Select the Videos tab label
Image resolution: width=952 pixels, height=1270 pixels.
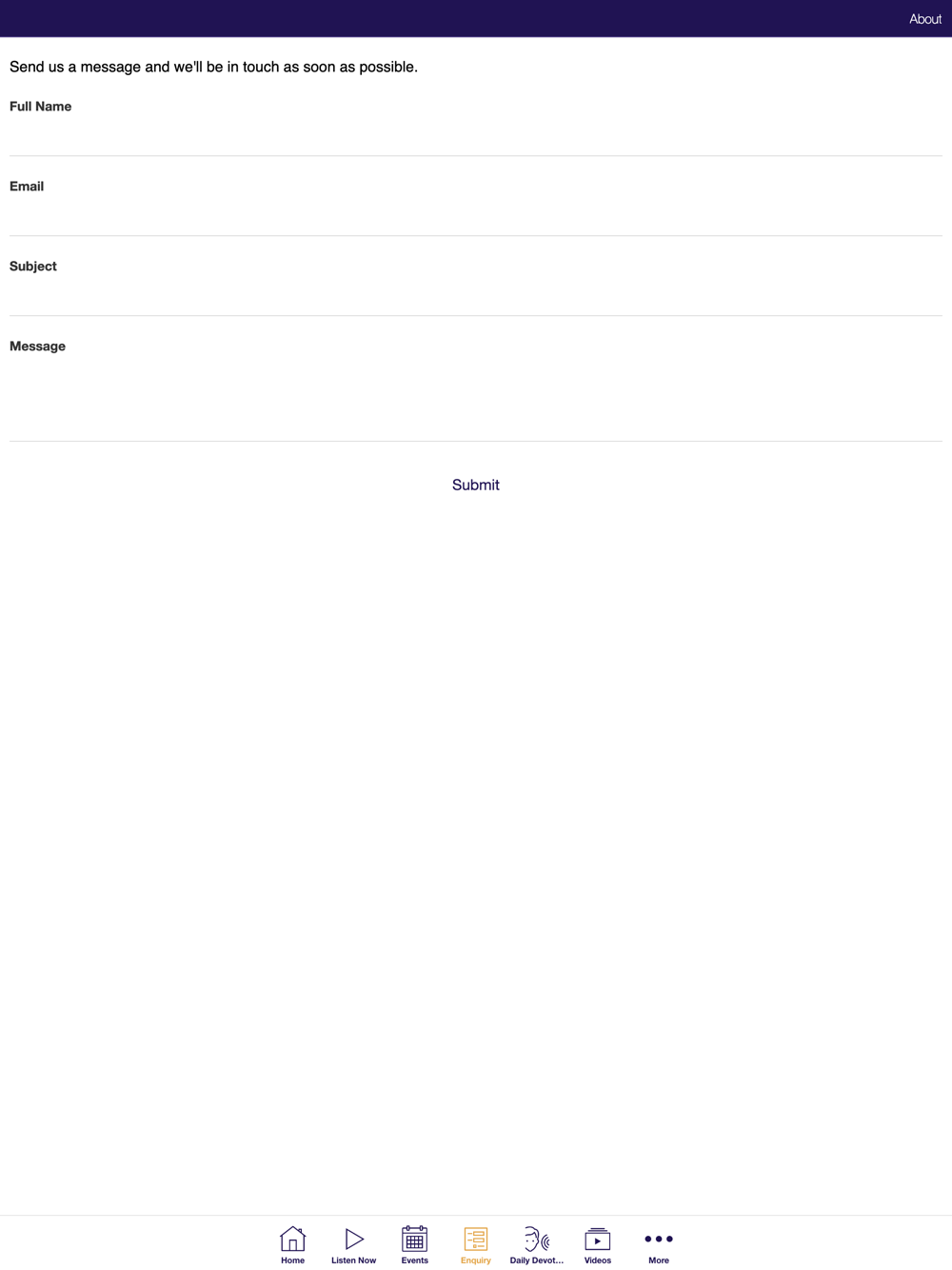[598, 1260]
